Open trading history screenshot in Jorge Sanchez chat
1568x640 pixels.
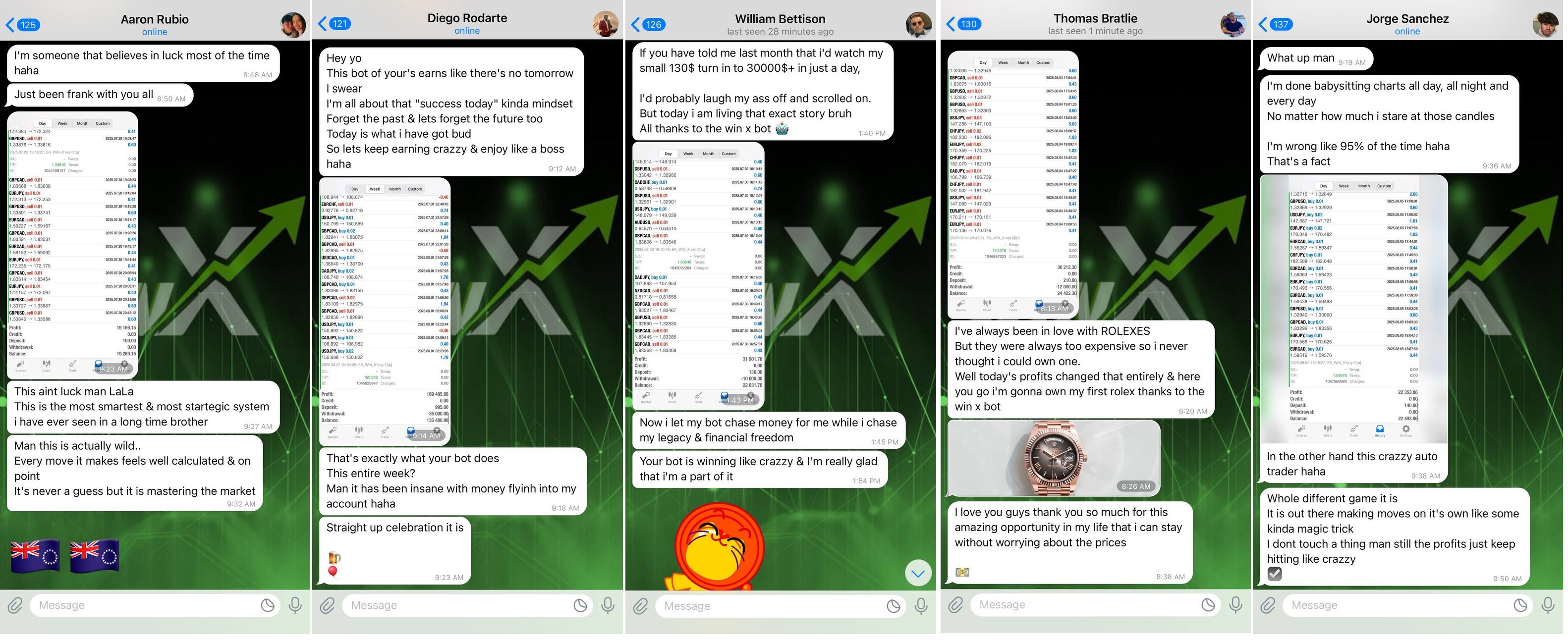pyautogui.click(x=1354, y=310)
